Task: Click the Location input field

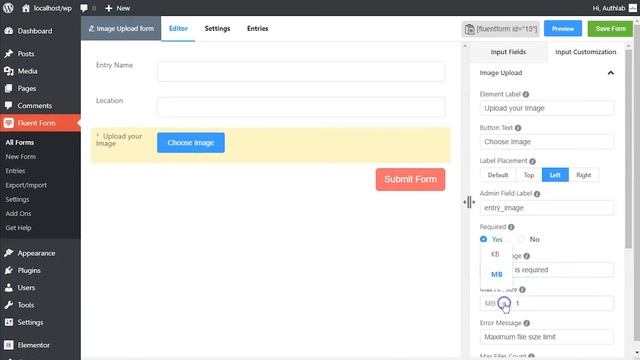Action: click(x=301, y=107)
